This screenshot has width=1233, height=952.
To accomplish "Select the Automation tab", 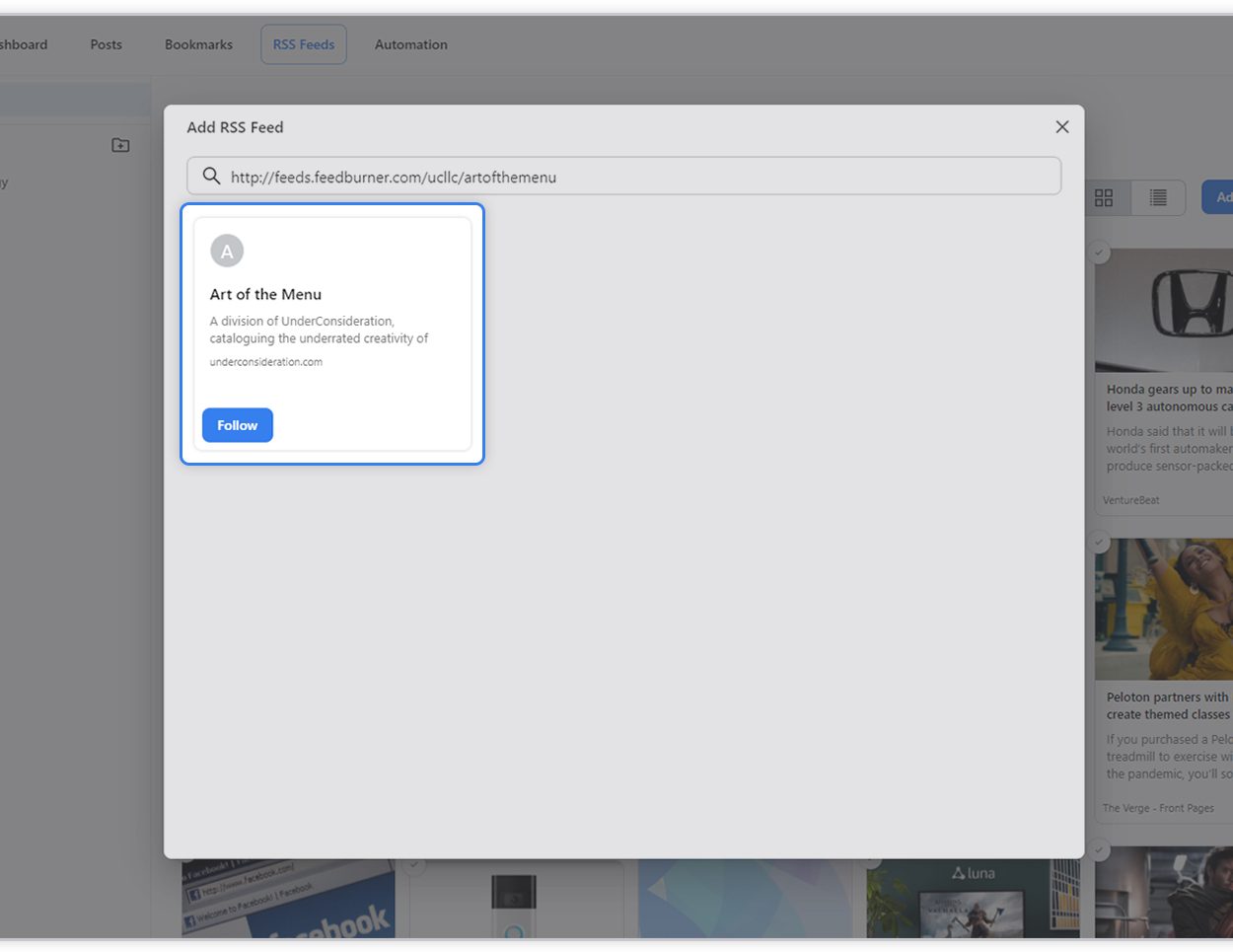I will tap(411, 44).
